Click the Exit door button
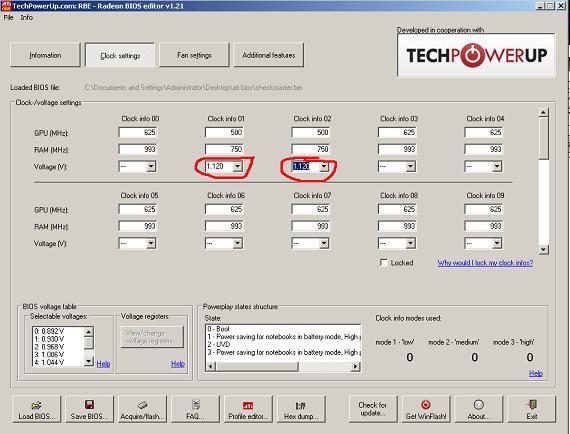Image resolution: width=570 pixels, height=434 pixels. [x=531, y=409]
